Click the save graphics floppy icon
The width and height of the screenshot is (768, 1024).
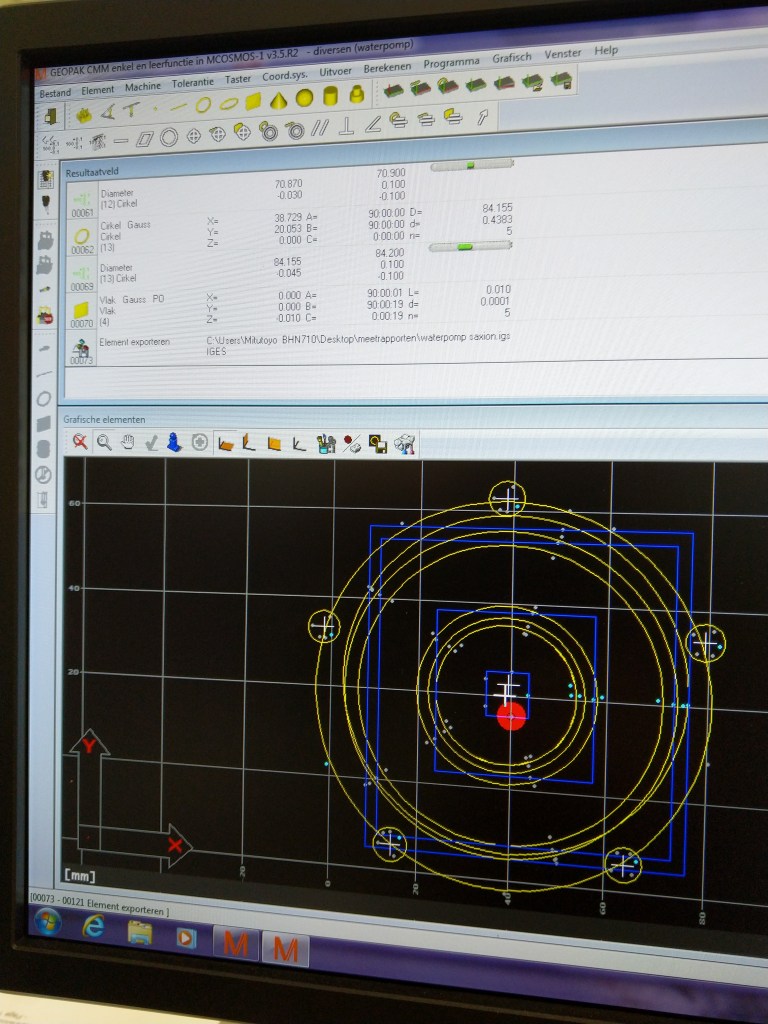pyautogui.click(x=378, y=443)
